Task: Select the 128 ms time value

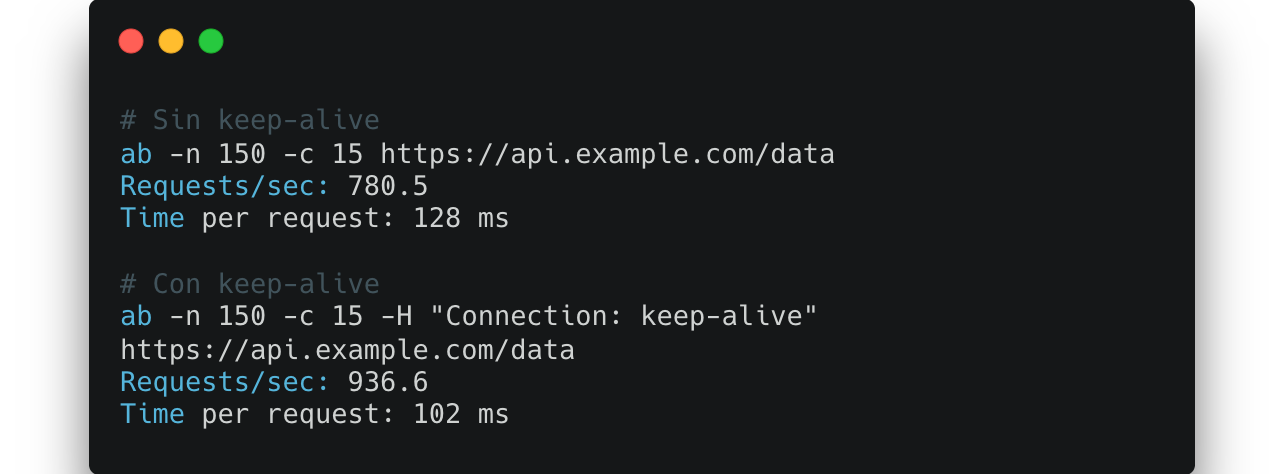Action: click(x=461, y=218)
